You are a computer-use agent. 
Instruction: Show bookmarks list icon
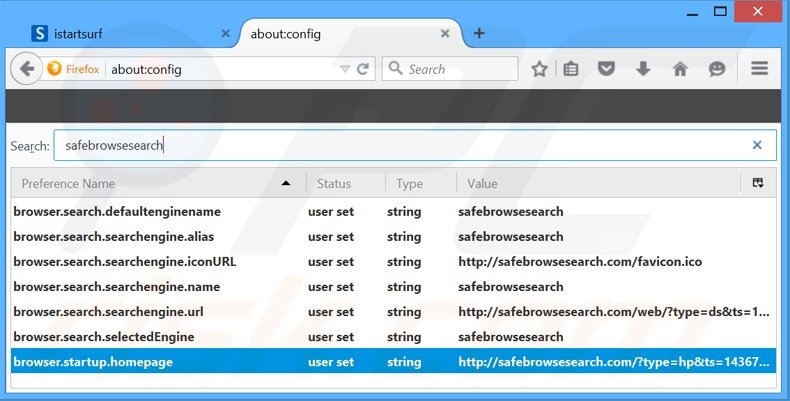(570, 69)
